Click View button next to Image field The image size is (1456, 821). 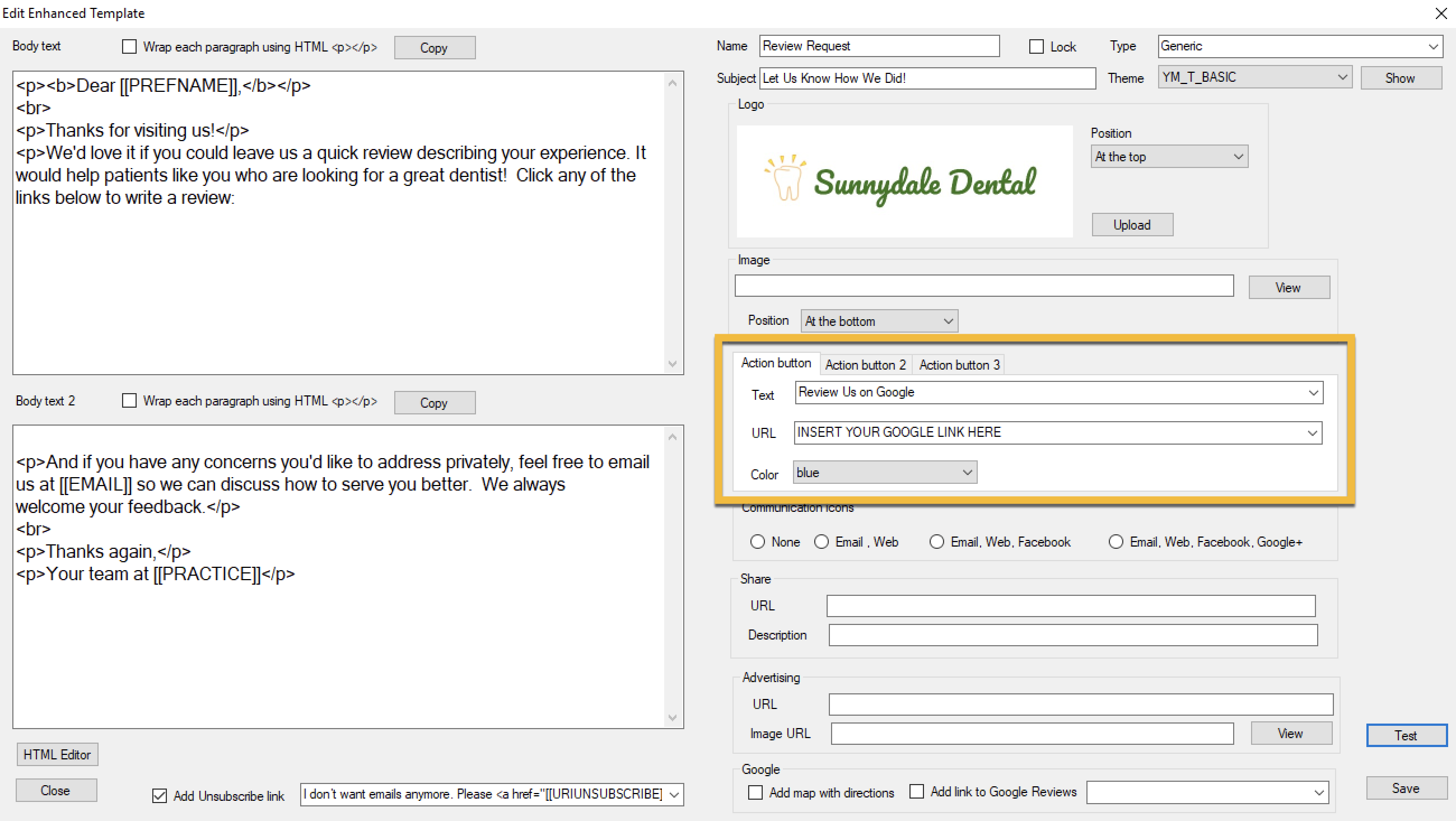coord(1288,287)
